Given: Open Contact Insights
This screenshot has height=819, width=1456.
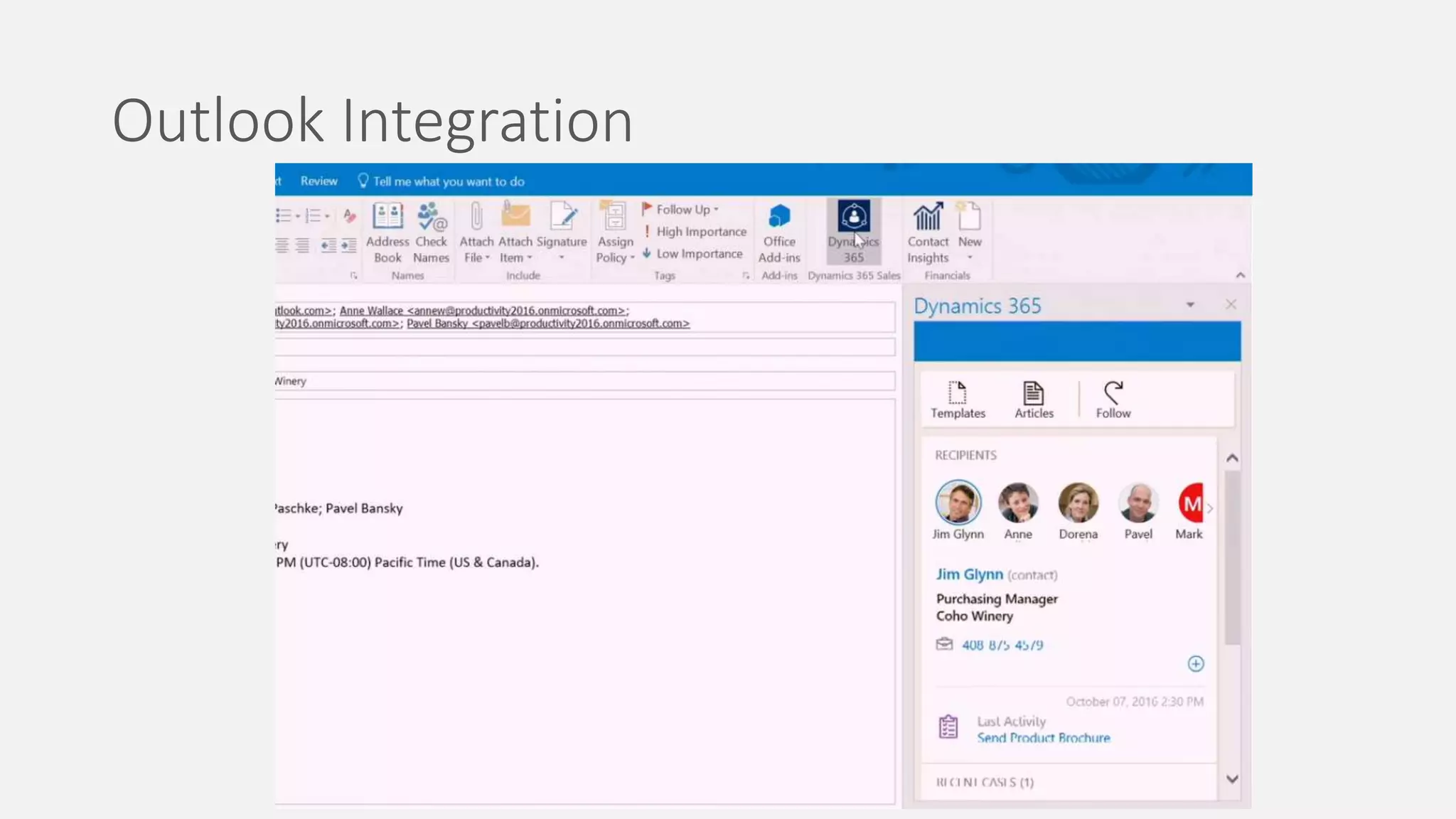Looking at the screenshot, I should (x=928, y=233).
